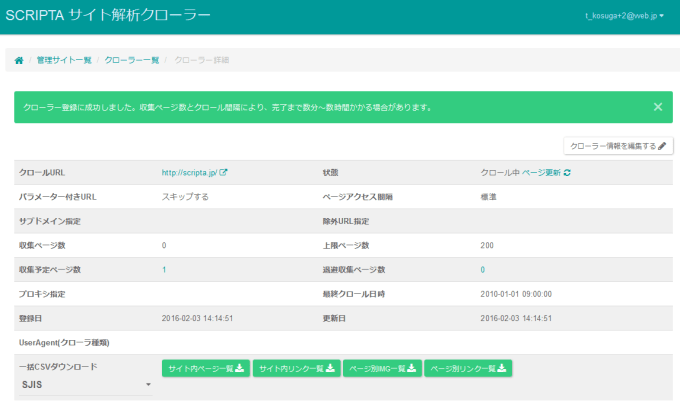Click download icon on ページ別リンク一覧 button
Image resolution: width=680 pixels, height=404 pixels.
click(503, 369)
